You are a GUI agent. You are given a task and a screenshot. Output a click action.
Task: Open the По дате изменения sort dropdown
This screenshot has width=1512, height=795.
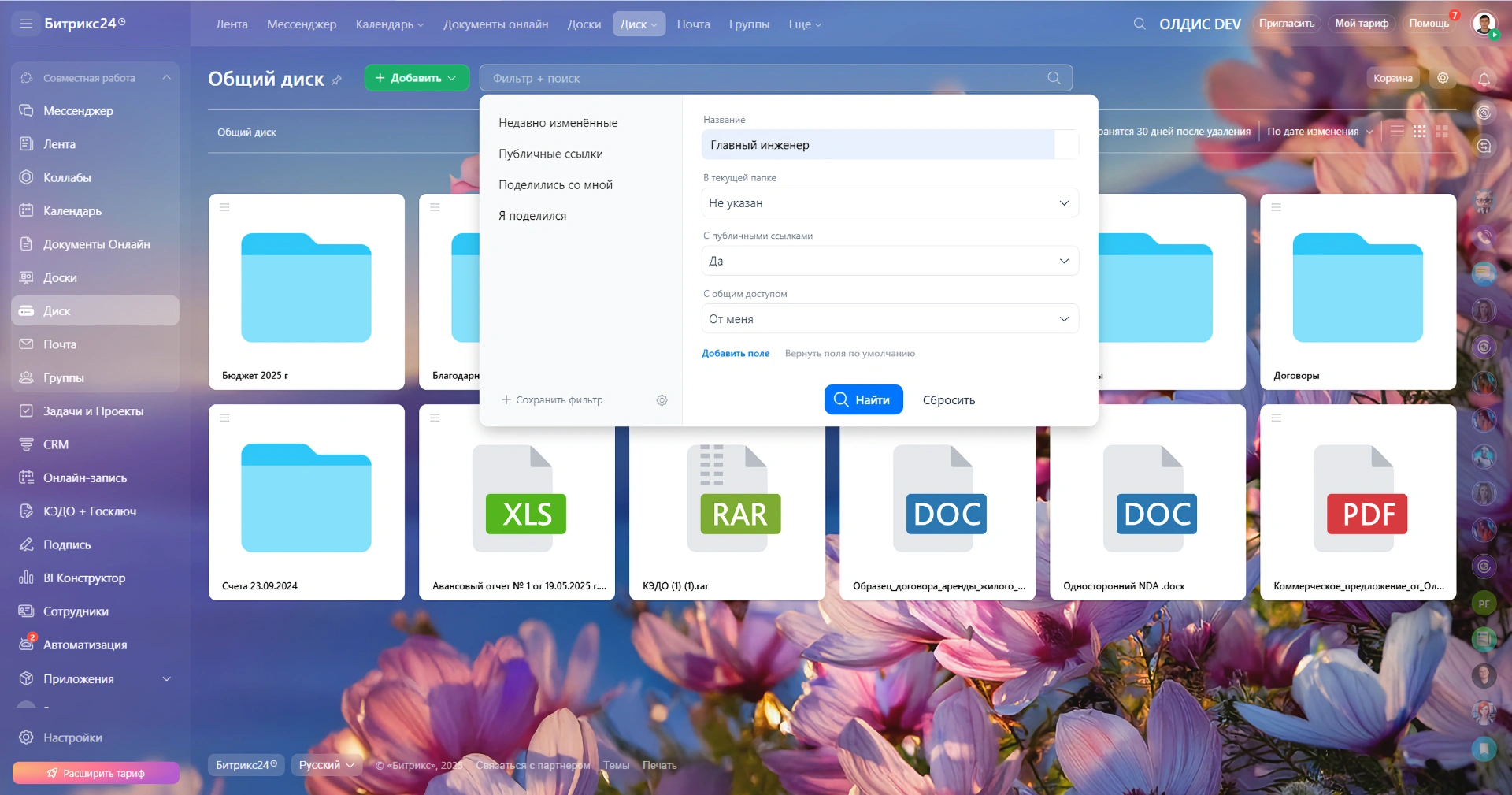tap(1319, 132)
